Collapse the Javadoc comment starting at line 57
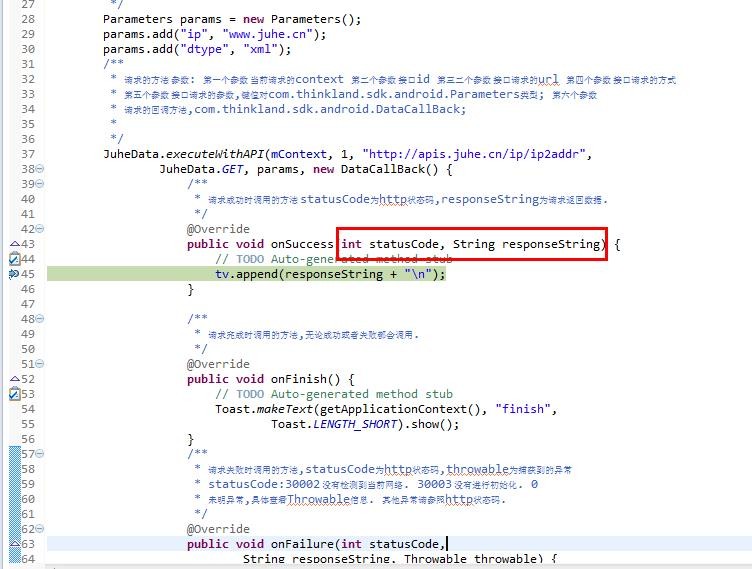 (40, 454)
